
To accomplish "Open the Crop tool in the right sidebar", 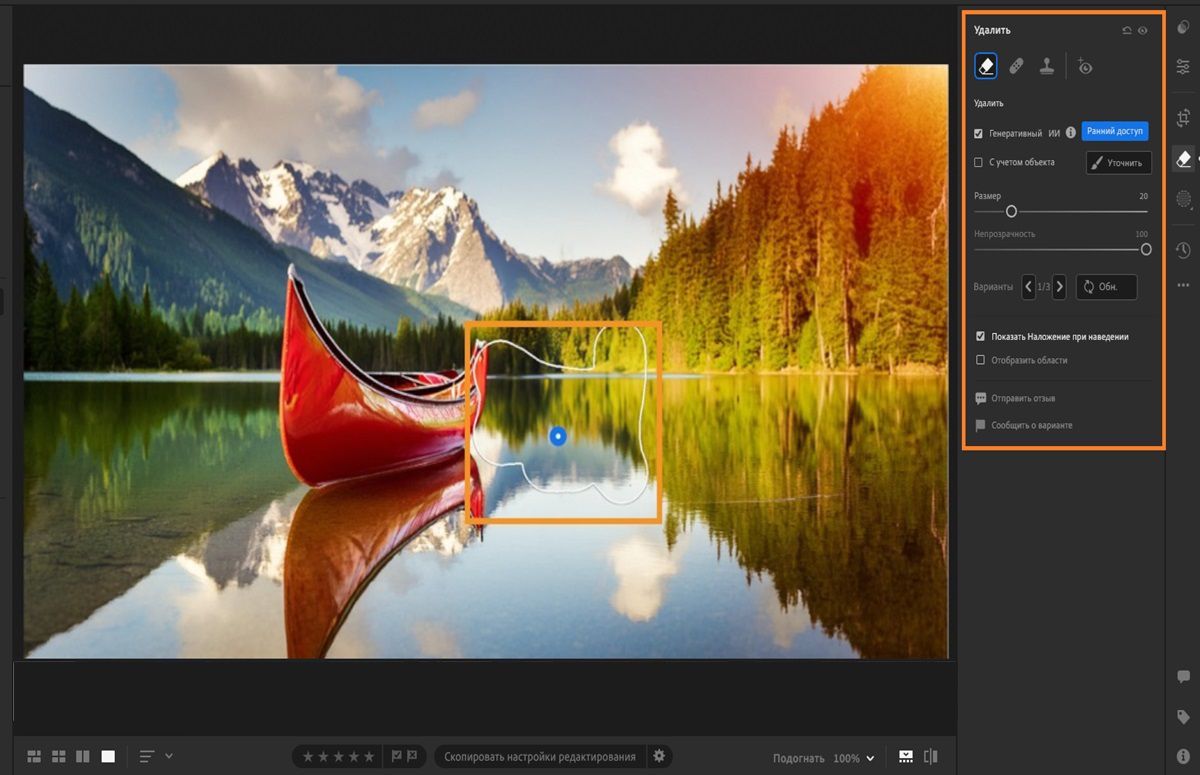I will [x=1184, y=117].
